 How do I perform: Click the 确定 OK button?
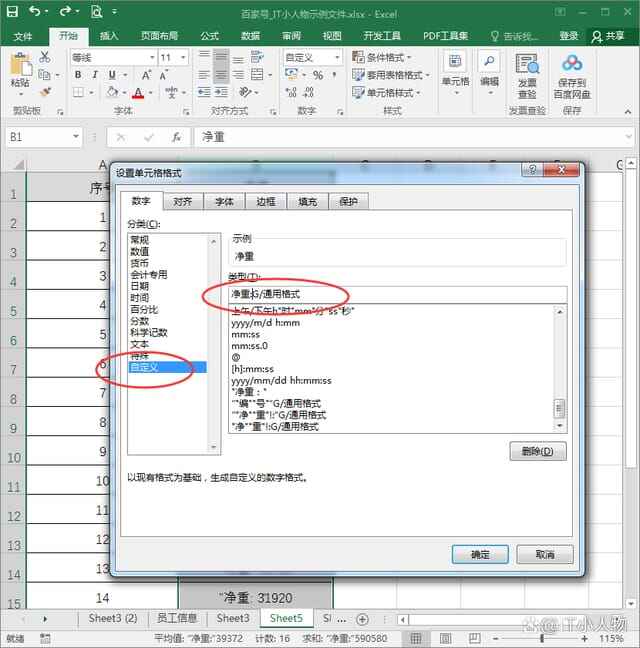[480, 555]
